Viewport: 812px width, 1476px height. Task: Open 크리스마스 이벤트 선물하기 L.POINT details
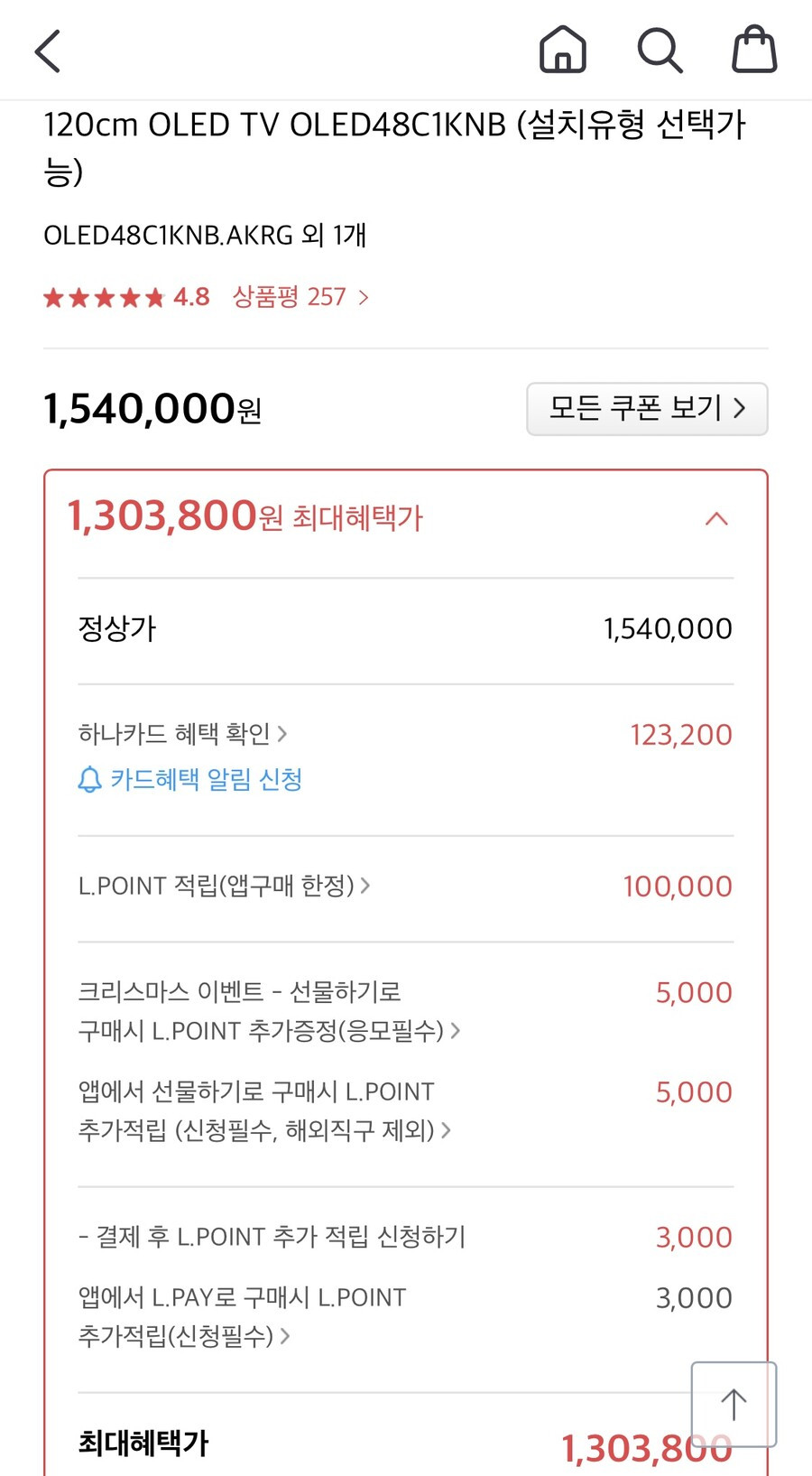pos(269,1011)
